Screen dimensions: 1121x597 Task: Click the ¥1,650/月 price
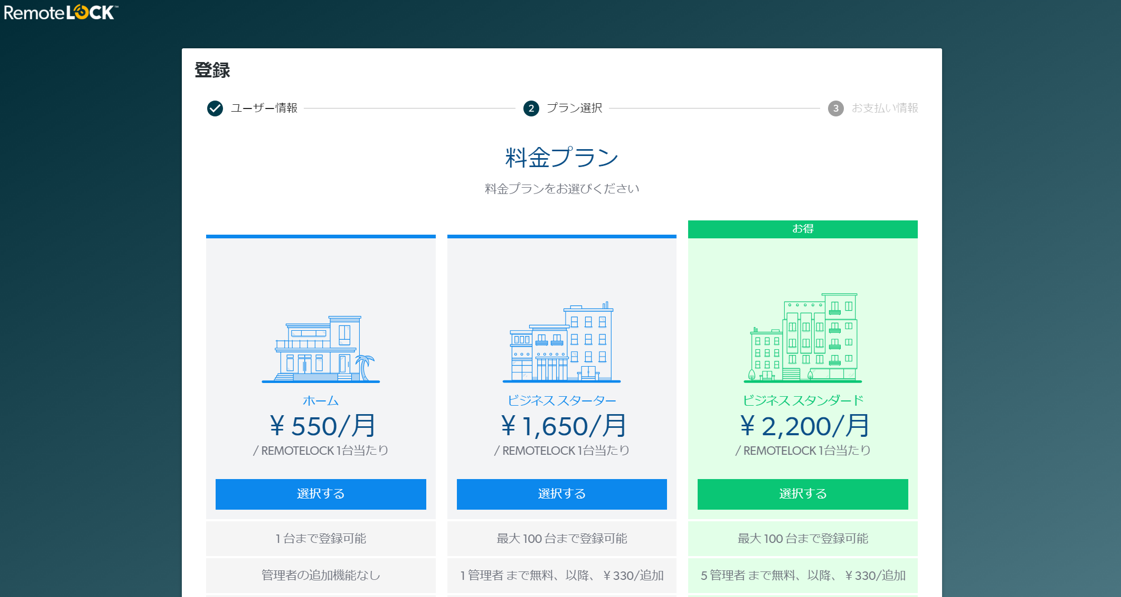pyautogui.click(x=563, y=426)
